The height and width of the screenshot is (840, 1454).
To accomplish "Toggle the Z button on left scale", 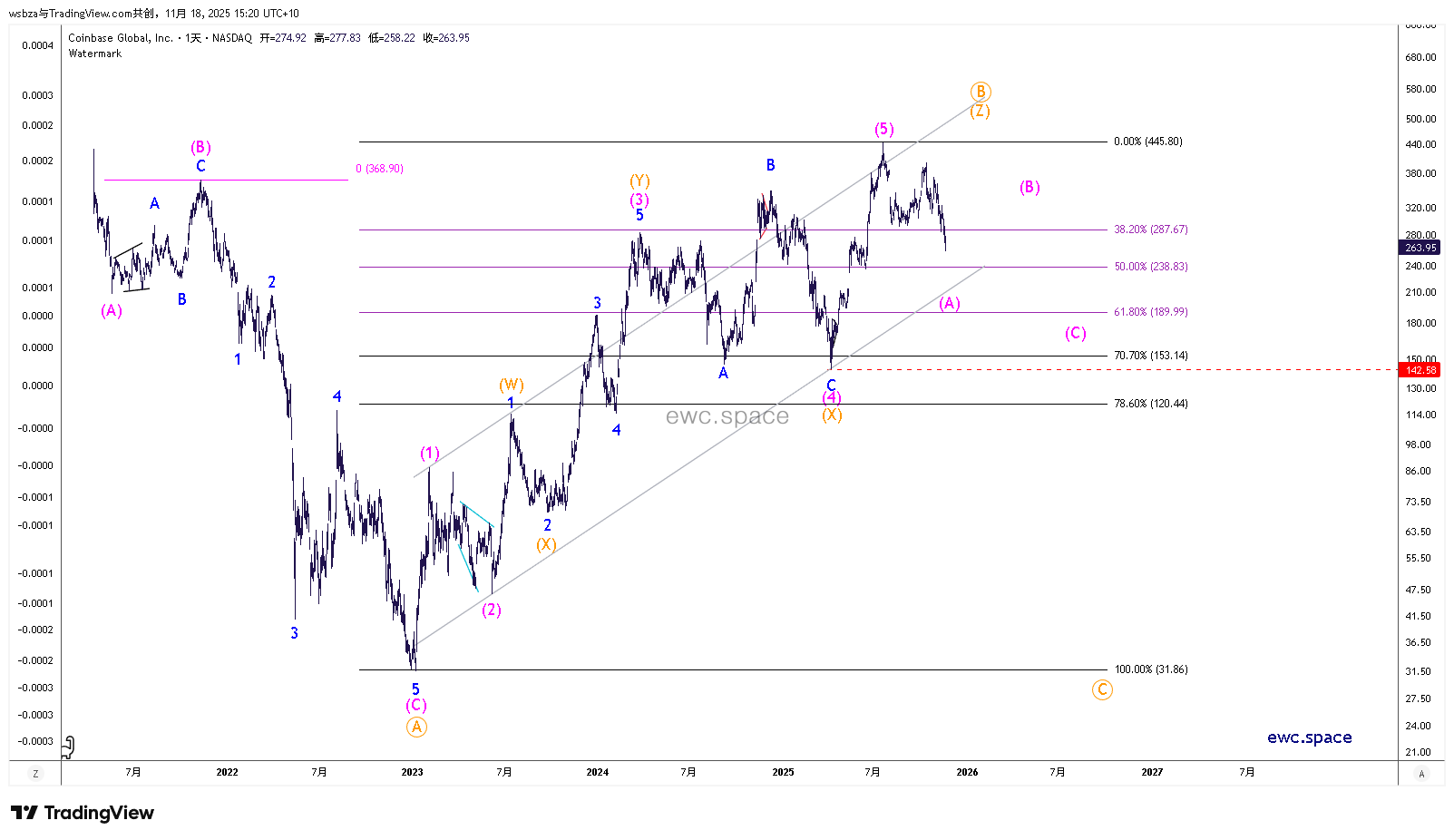I will point(35,774).
